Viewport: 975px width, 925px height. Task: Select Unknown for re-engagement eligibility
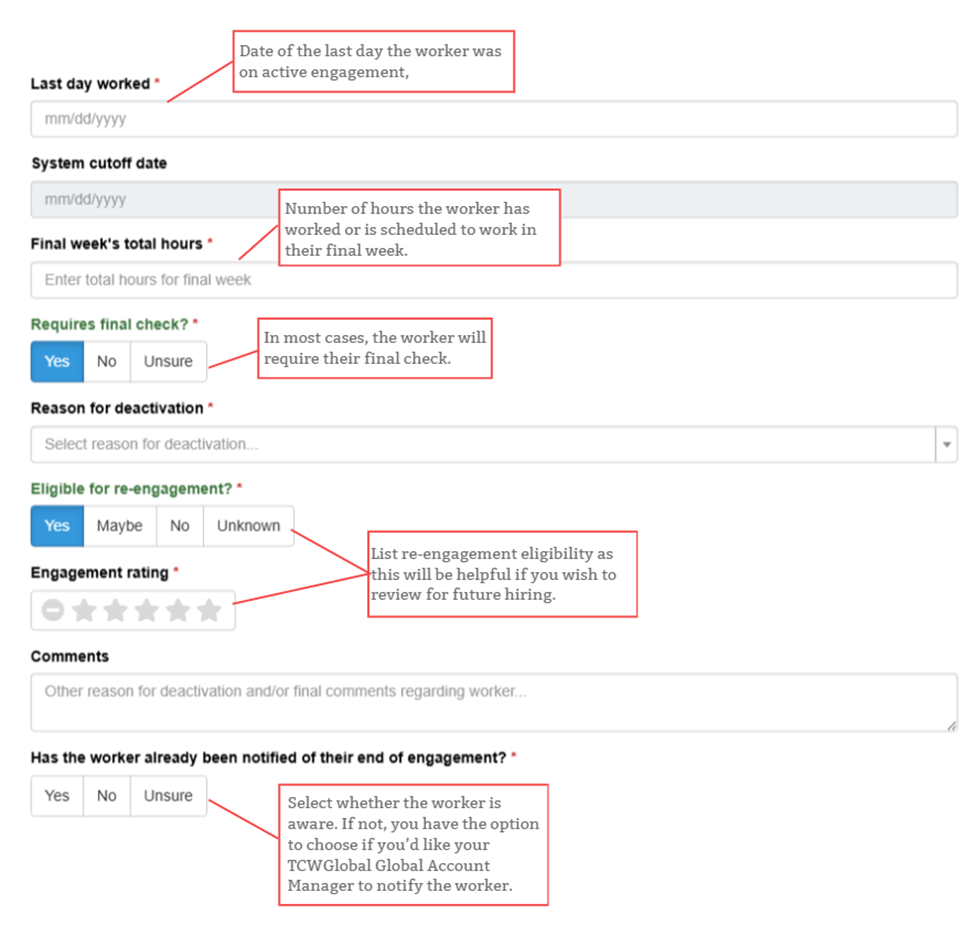[x=248, y=526]
